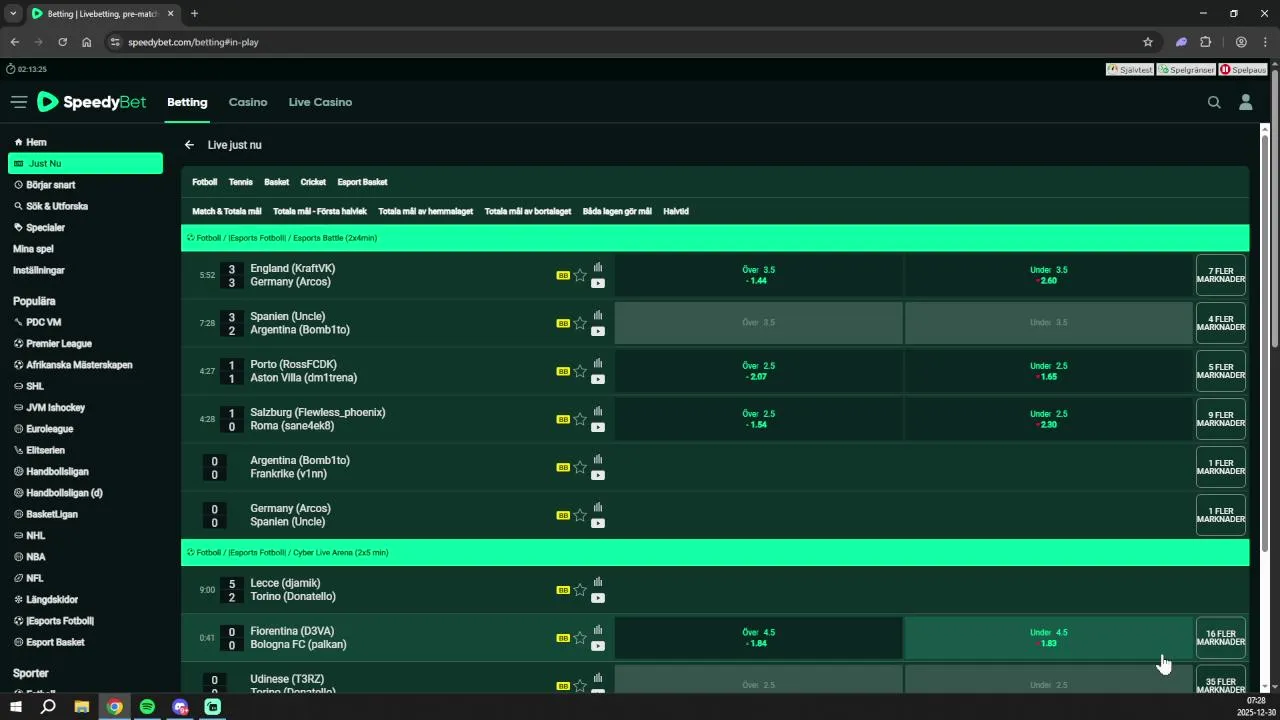The height and width of the screenshot is (720, 1280).
Task: Expand 16 fler marknader for Fiorentina match
Action: (1221, 638)
